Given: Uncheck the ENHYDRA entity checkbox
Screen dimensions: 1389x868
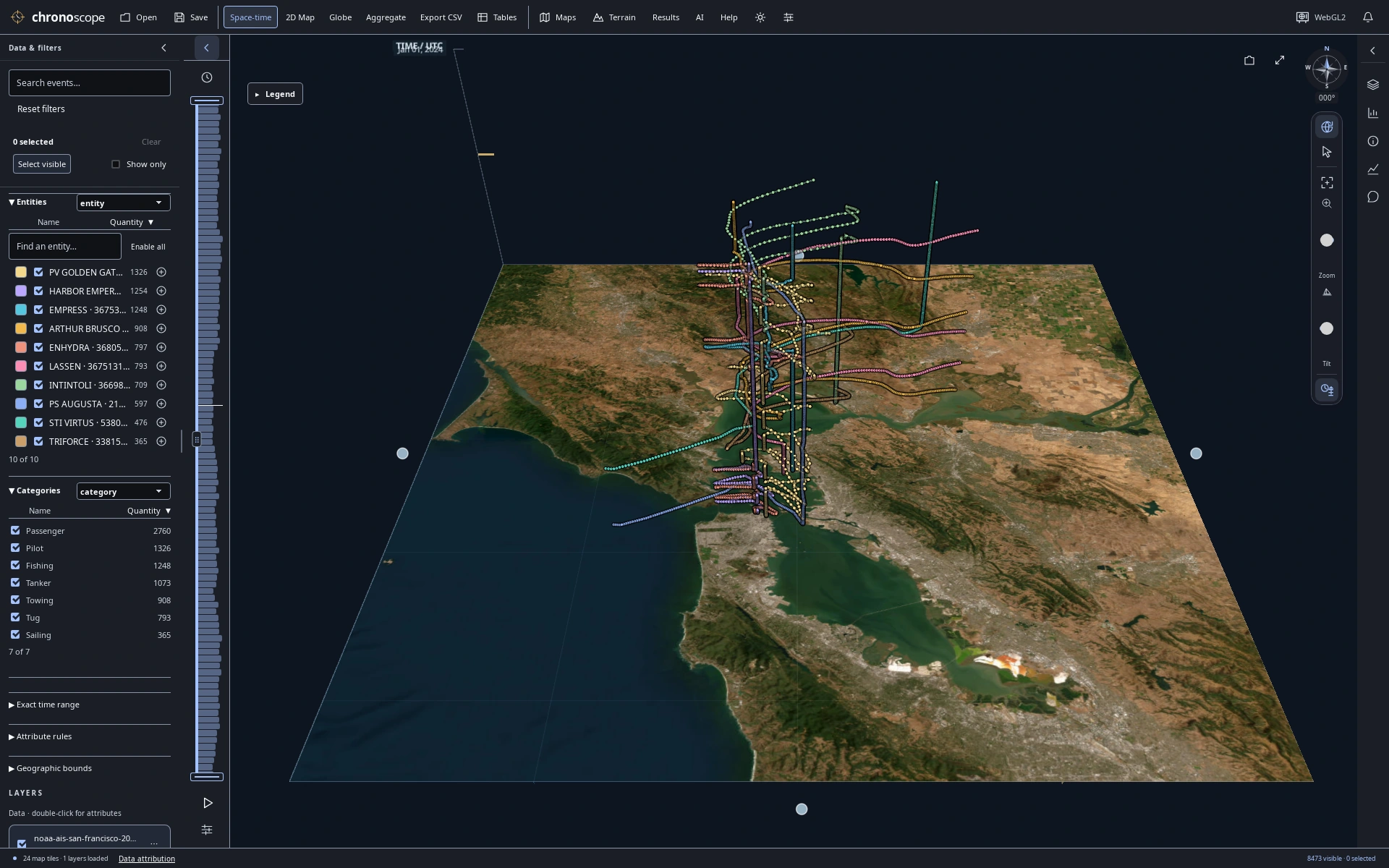Looking at the screenshot, I should [38, 347].
